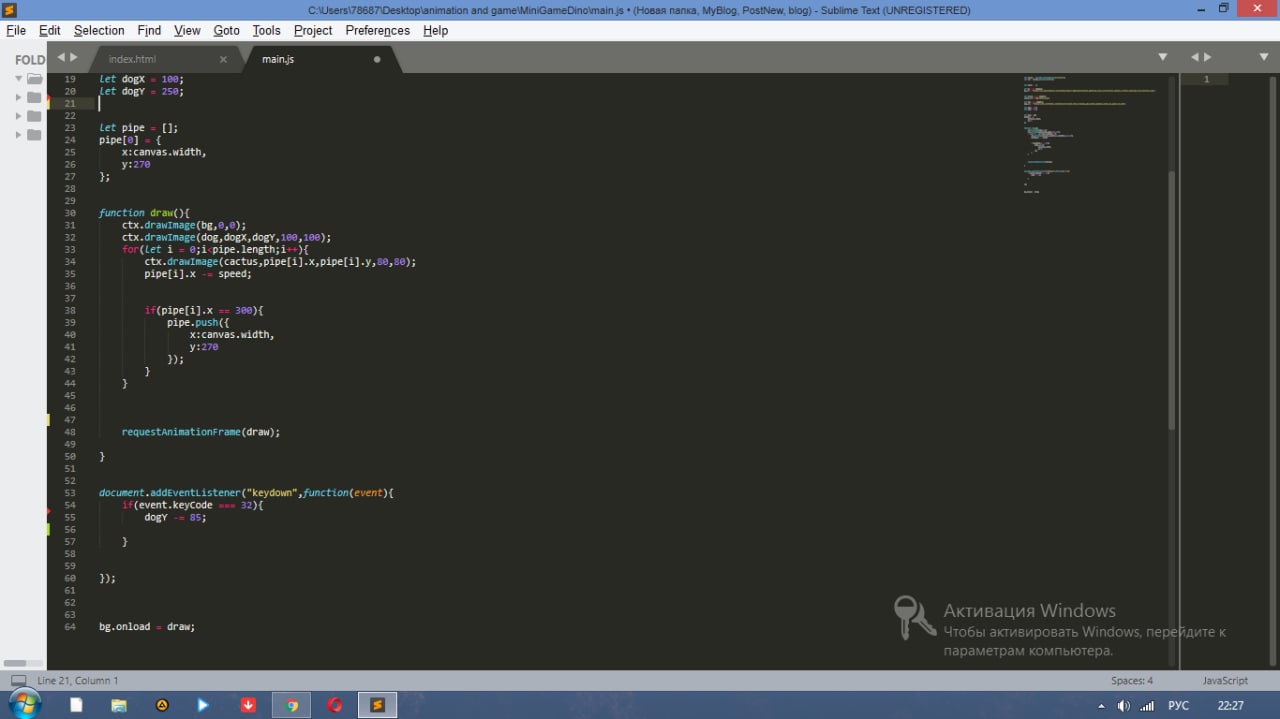Click the horizontal scrollbar in sidebar

pos(15,663)
